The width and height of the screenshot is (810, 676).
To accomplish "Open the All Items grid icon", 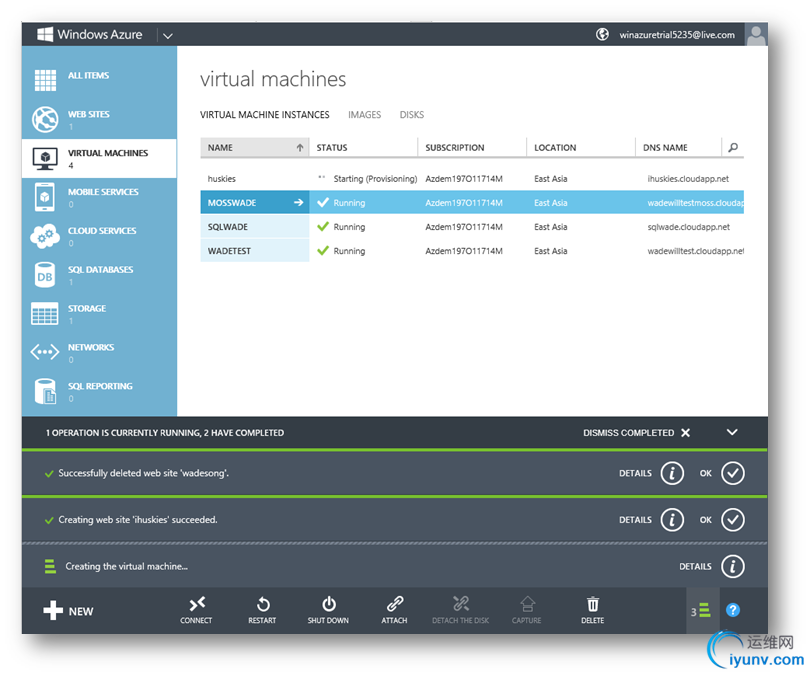I will [45, 80].
